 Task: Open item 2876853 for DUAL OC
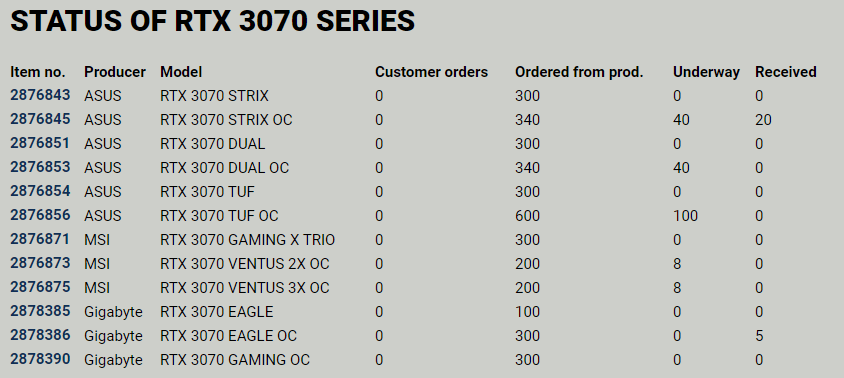coord(40,167)
